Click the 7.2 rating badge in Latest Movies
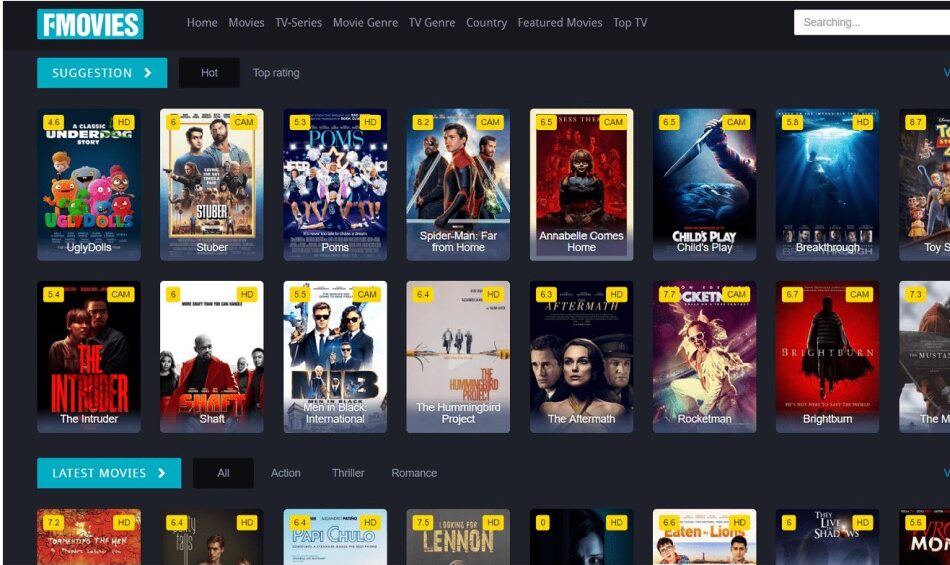The width and height of the screenshot is (950, 565). pos(53,523)
